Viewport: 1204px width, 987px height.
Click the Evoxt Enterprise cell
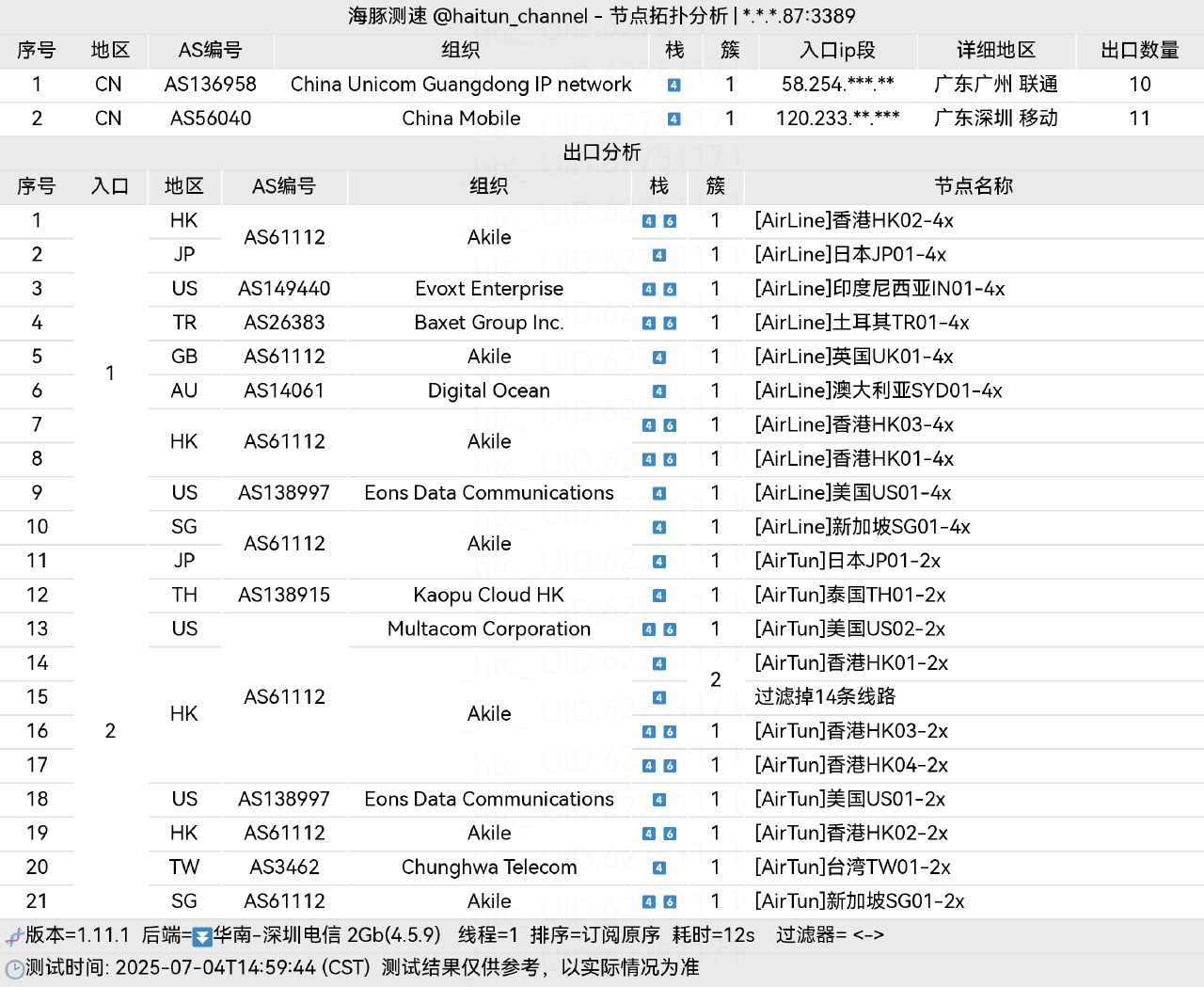489,289
